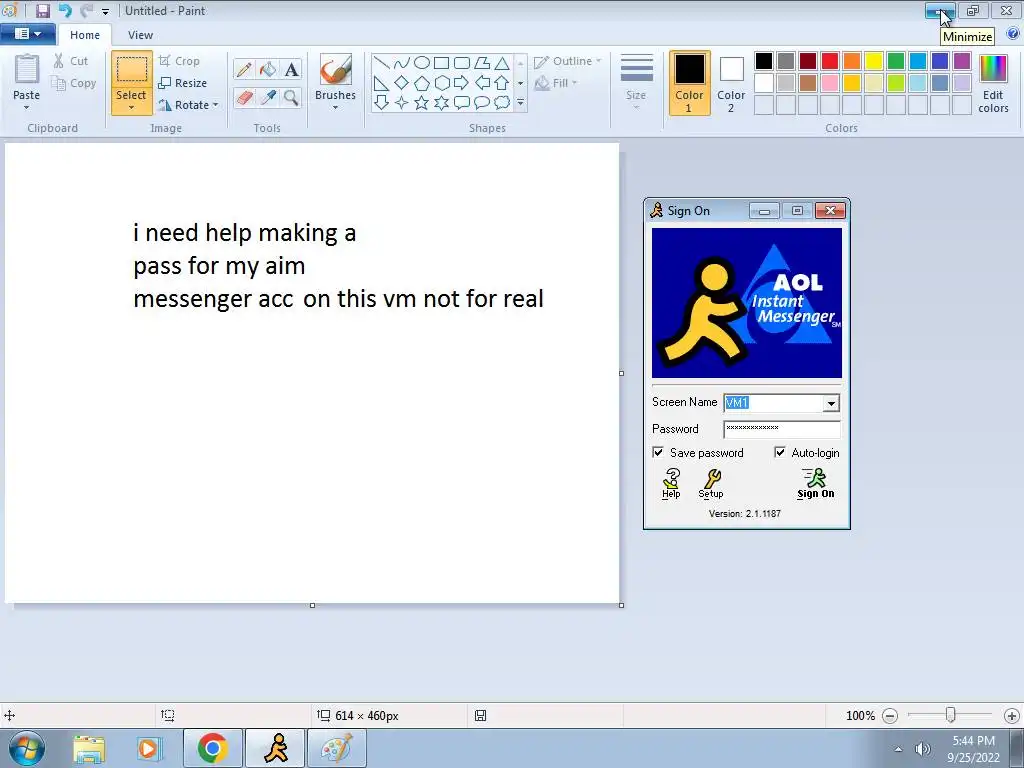The image size is (1024, 768).
Task: Switch to the View ribbon tab
Action: (x=140, y=35)
